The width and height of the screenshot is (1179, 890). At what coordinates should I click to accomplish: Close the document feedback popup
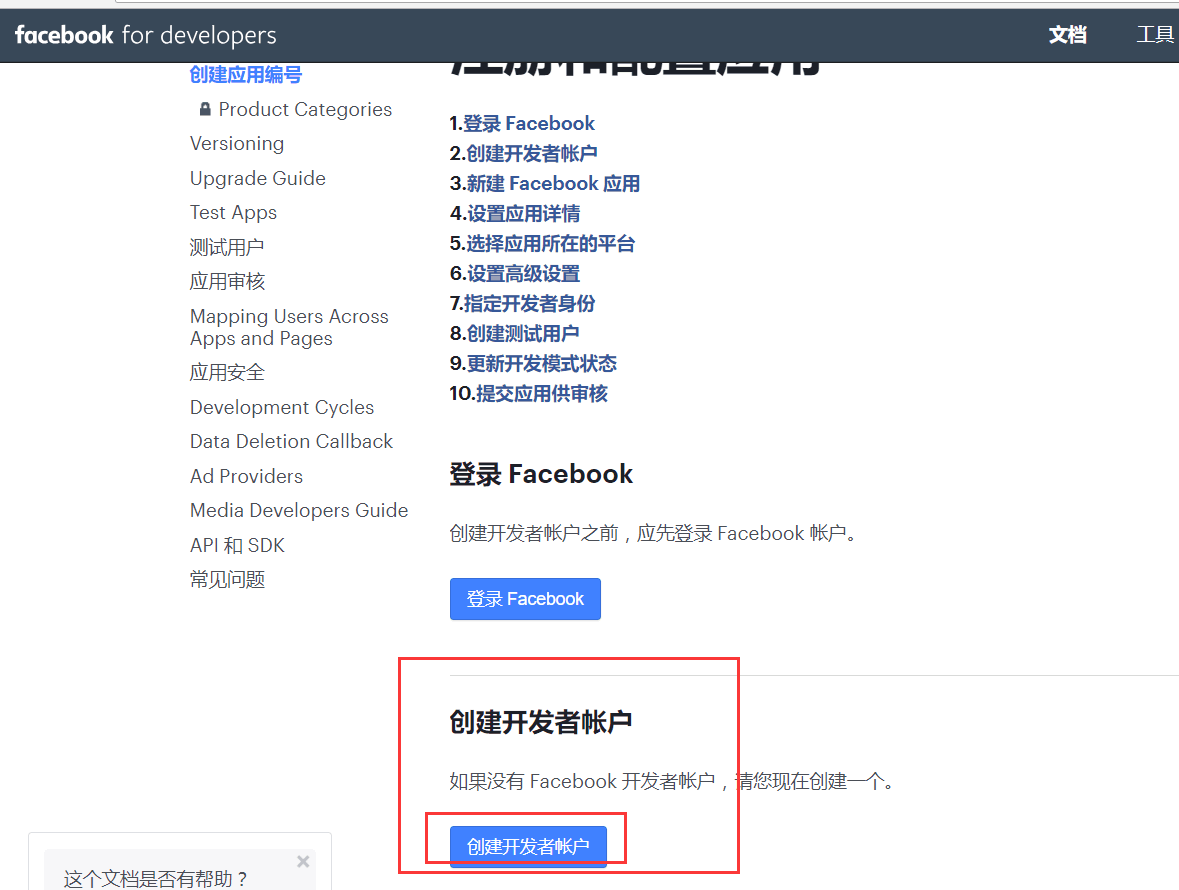(303, 861)
